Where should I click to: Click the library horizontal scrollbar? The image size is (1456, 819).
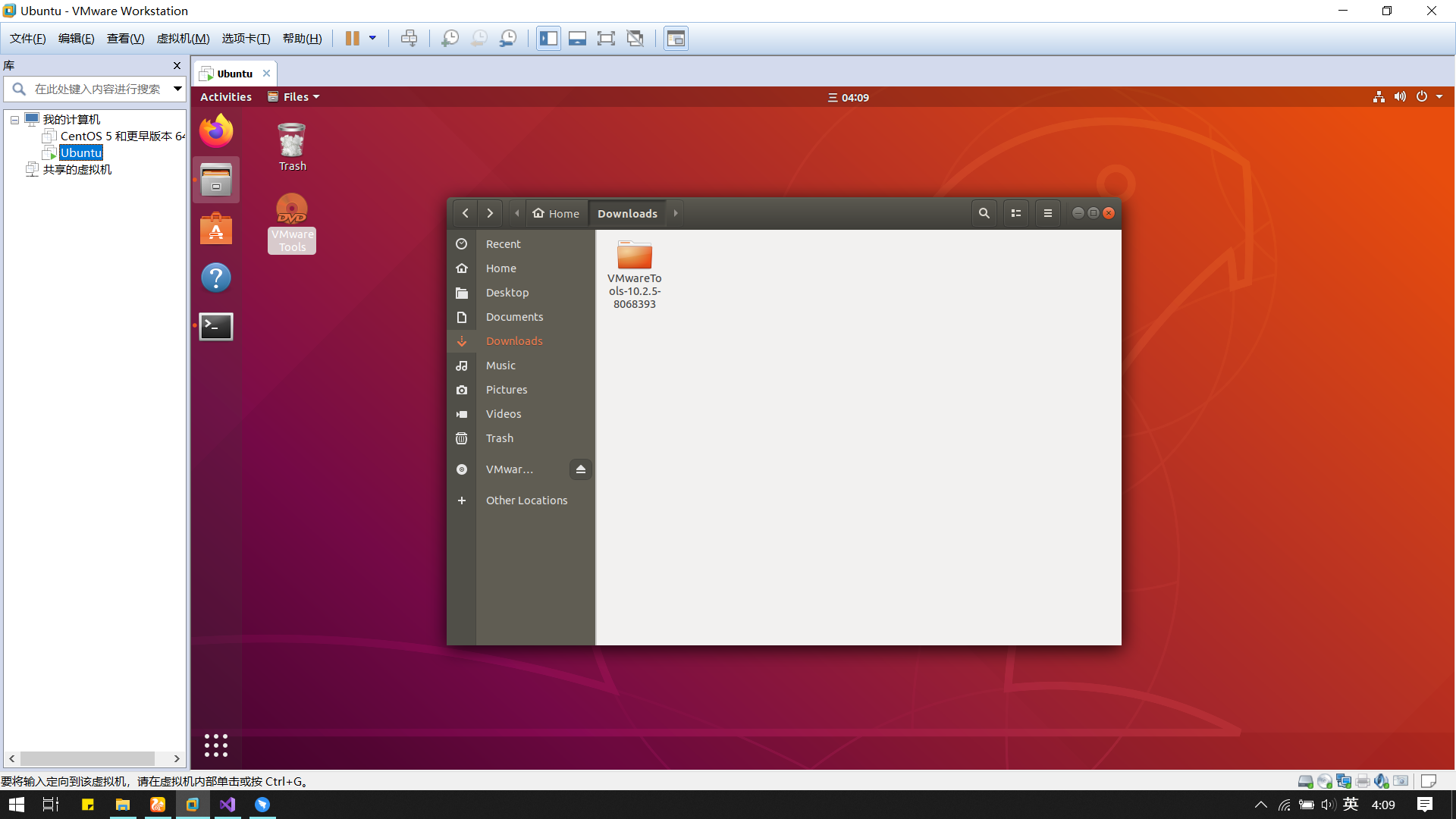pos(87,758)
